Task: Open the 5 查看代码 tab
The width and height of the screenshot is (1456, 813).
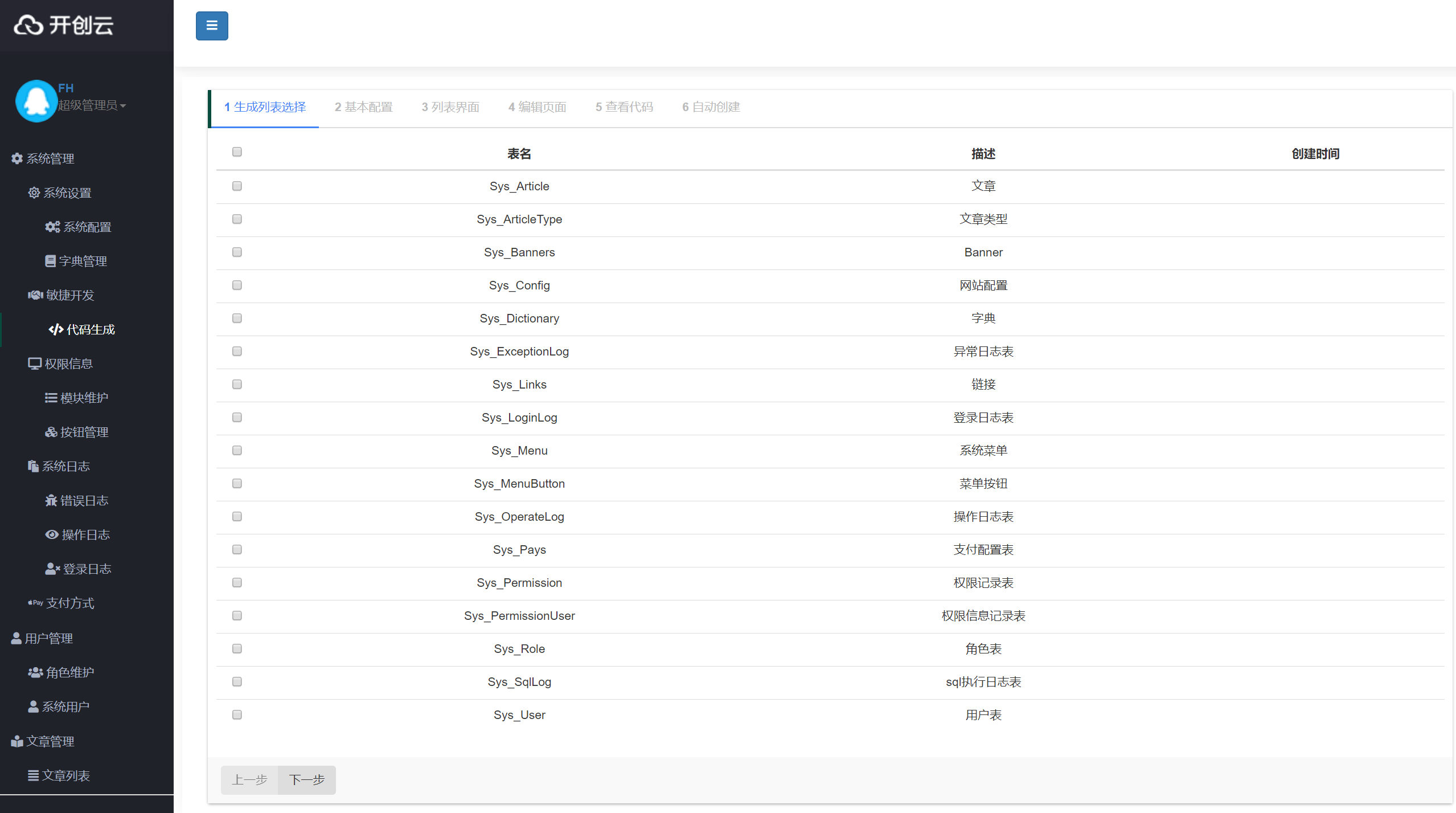Action: click(x=624, y=107)
